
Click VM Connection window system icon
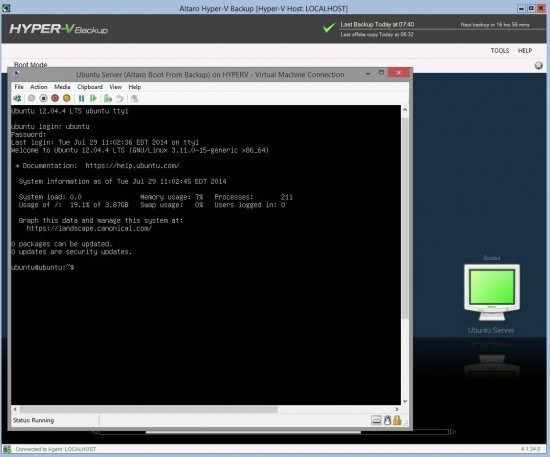16,73
